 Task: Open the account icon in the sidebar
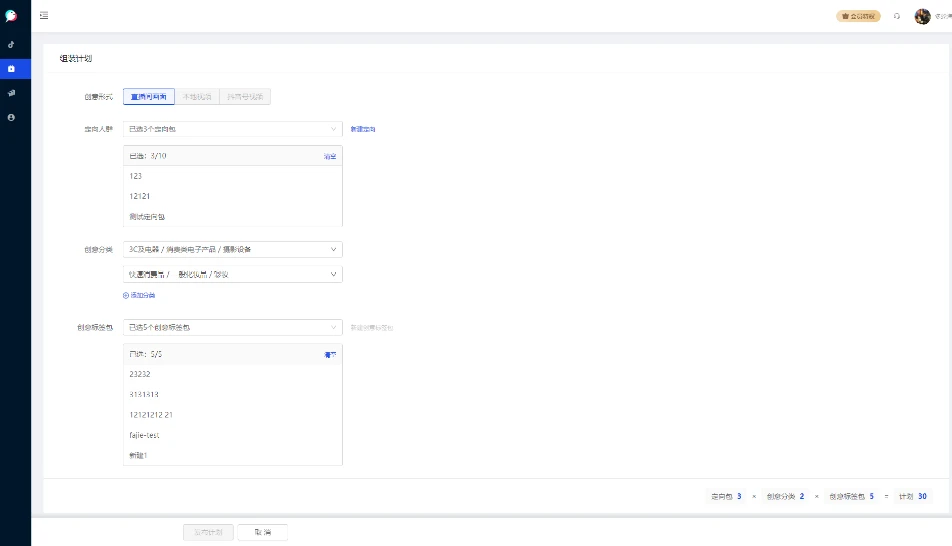coord(11,117)
